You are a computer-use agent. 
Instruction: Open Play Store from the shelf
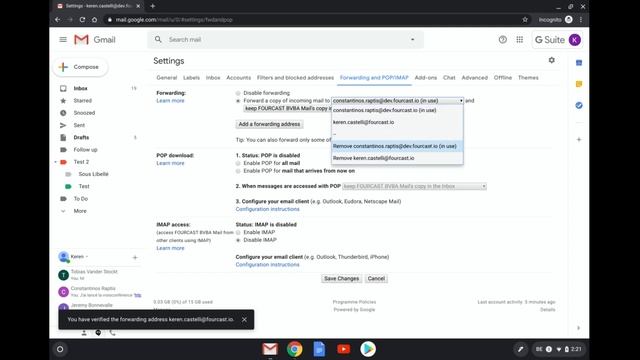[x=368, y=349]
